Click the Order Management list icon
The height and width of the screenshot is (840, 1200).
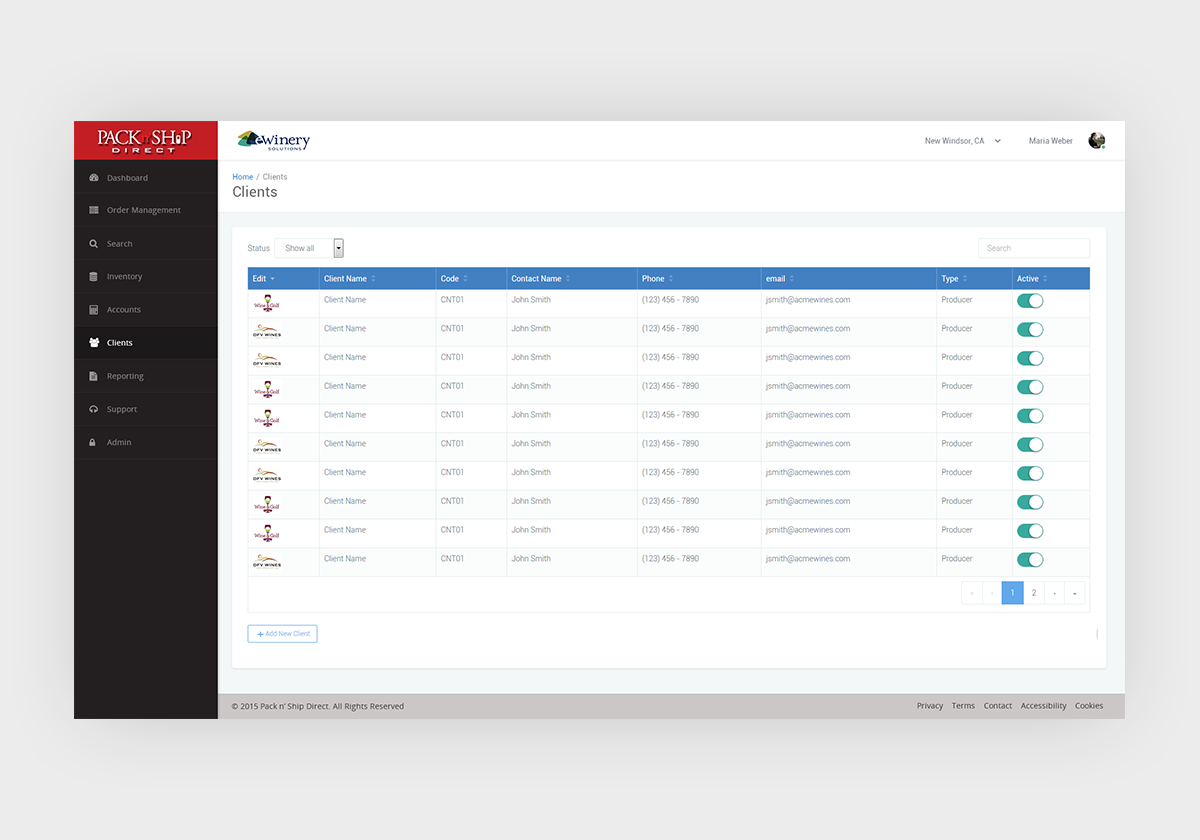pos(94,211)
